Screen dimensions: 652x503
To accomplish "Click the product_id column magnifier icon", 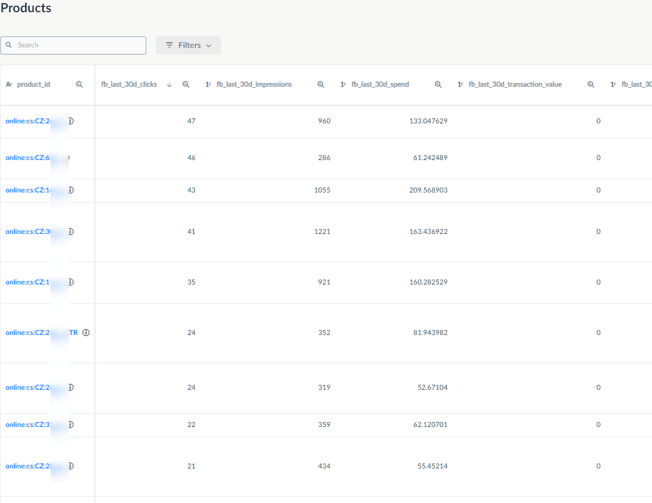I will coord(80,85).
